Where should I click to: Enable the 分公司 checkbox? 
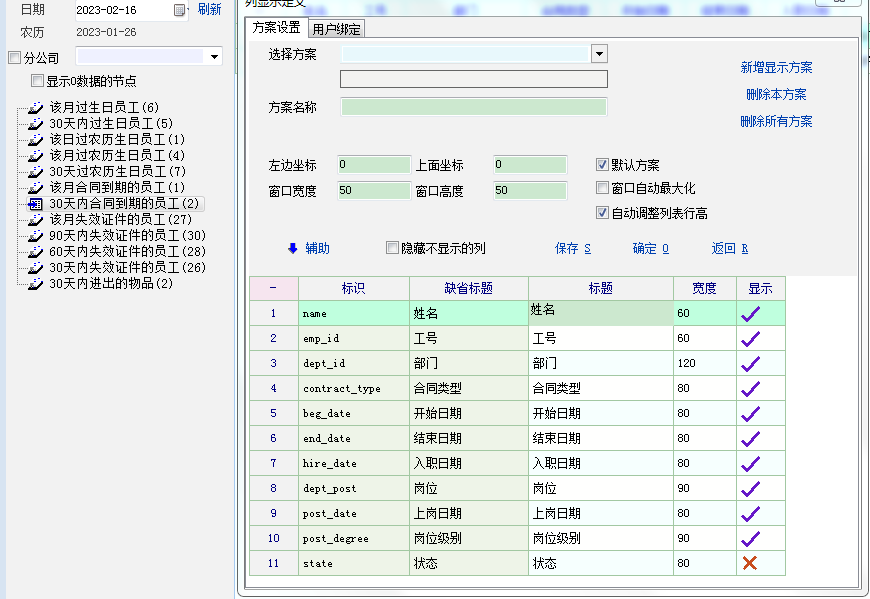click(14, 58)
